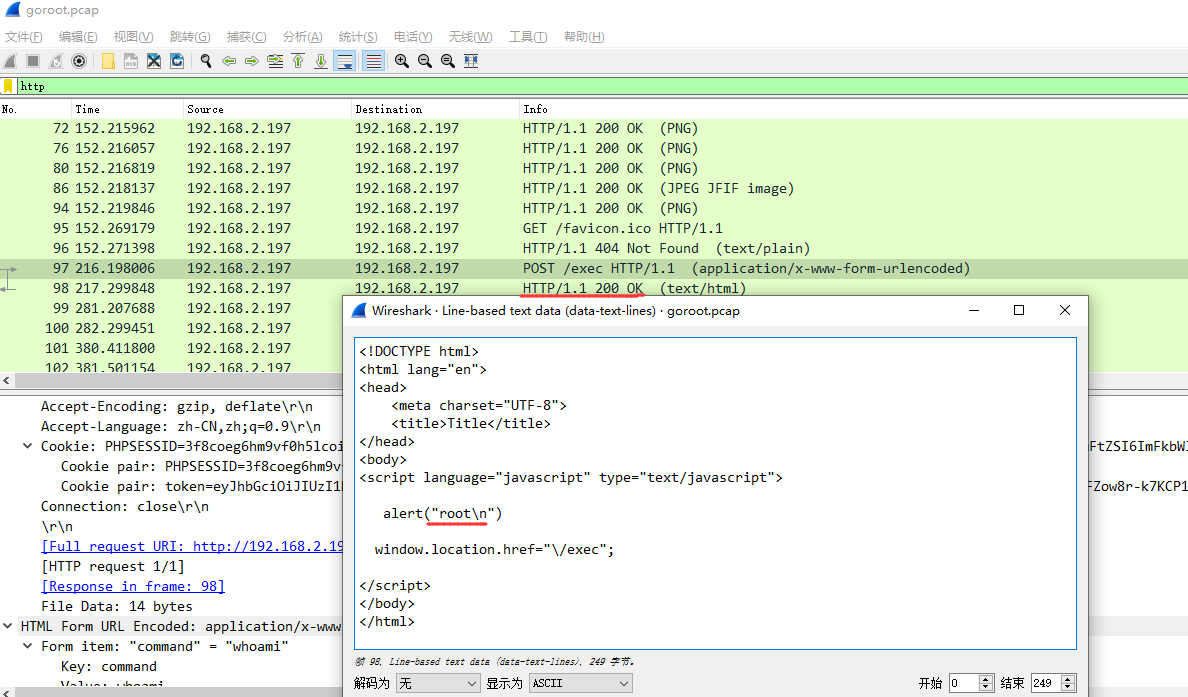Click the 结束 value field
The height and width of the screenshot is (697, 1188).
pyautogui.click(x=1046, y=683)
